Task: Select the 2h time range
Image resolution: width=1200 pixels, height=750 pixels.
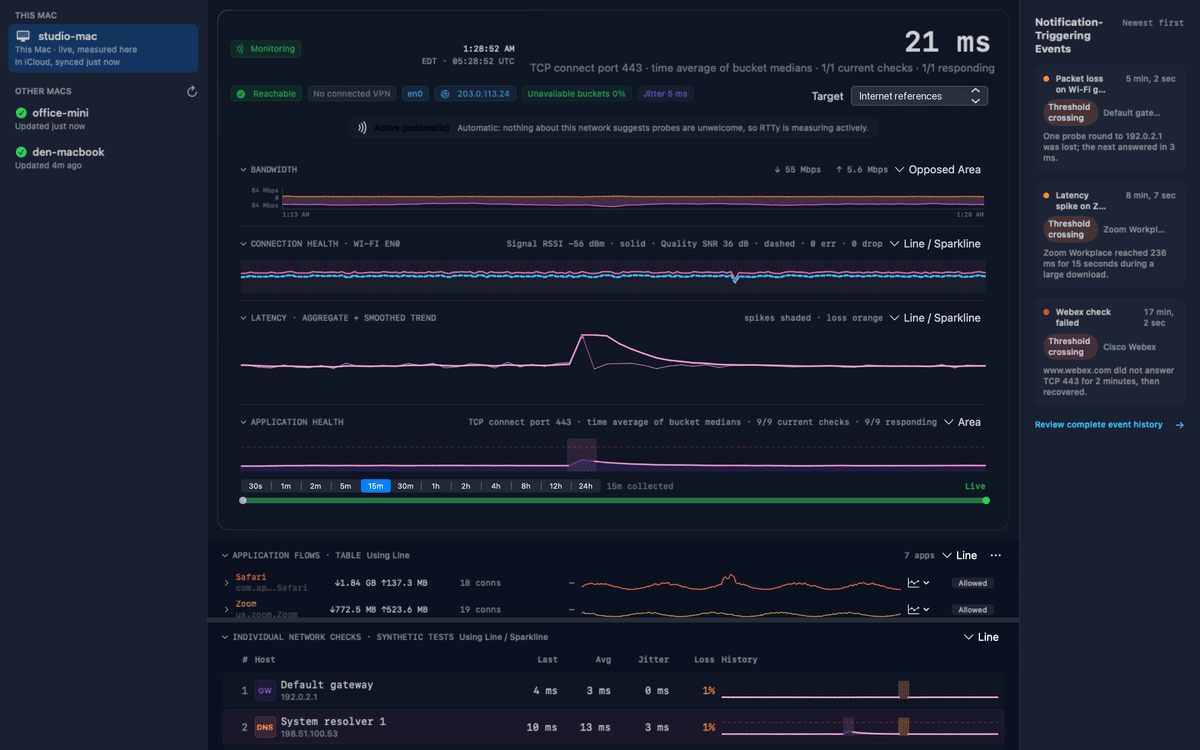Action: coord(465,486)
